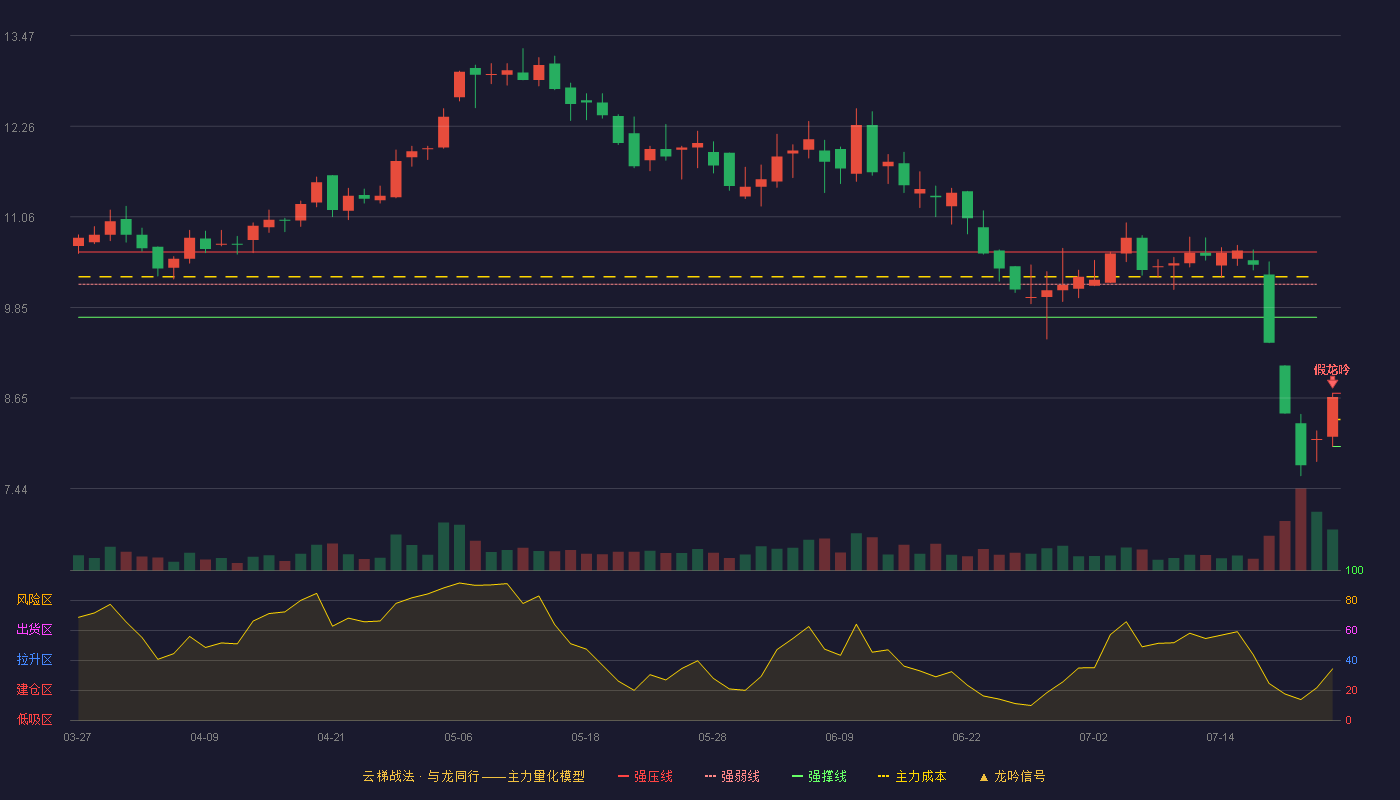Click the 06-22 date label

[x=966, y=737]
